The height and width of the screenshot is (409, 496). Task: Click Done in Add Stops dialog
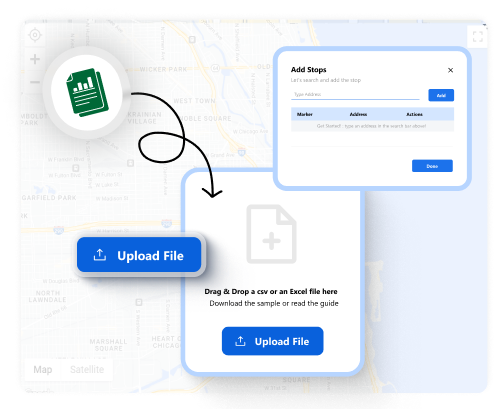(432, 166)
